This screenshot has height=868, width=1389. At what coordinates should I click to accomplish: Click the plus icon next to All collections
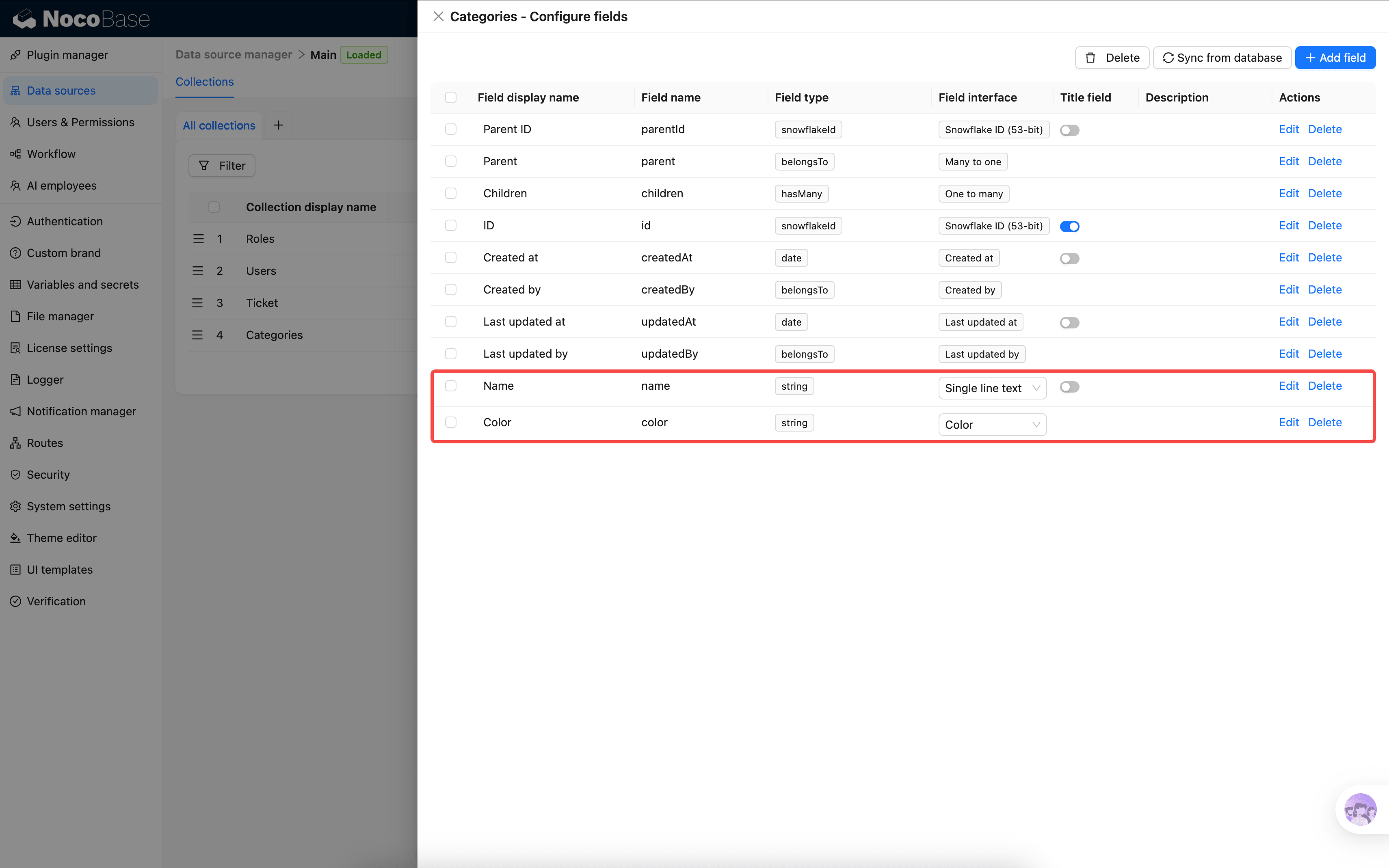coord(279,125)
